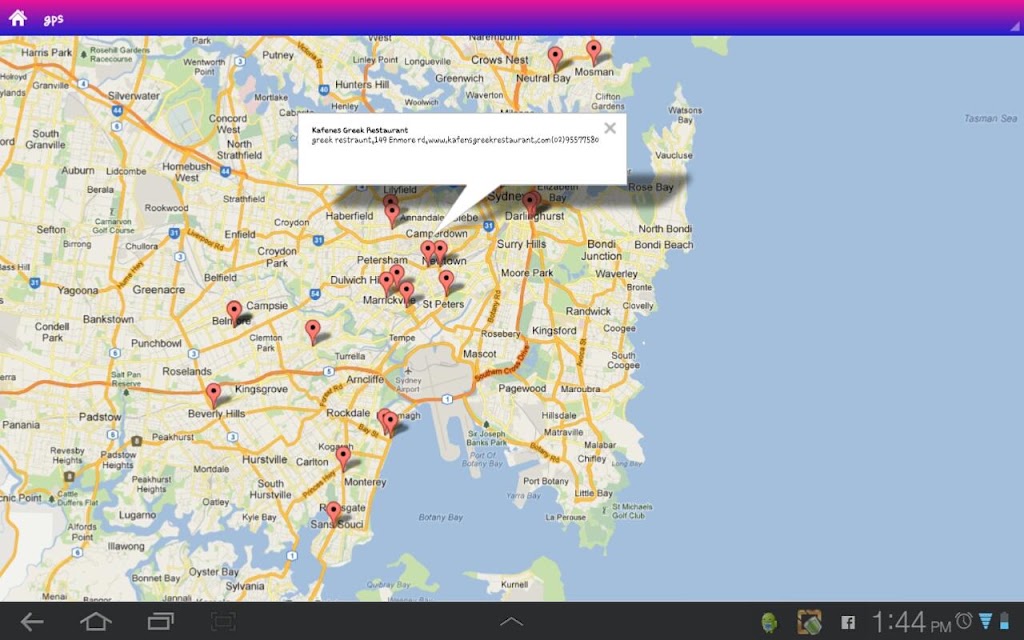Tap the 'Maroubra' map label
The image size is (1024, 640).
coord(580,389)
